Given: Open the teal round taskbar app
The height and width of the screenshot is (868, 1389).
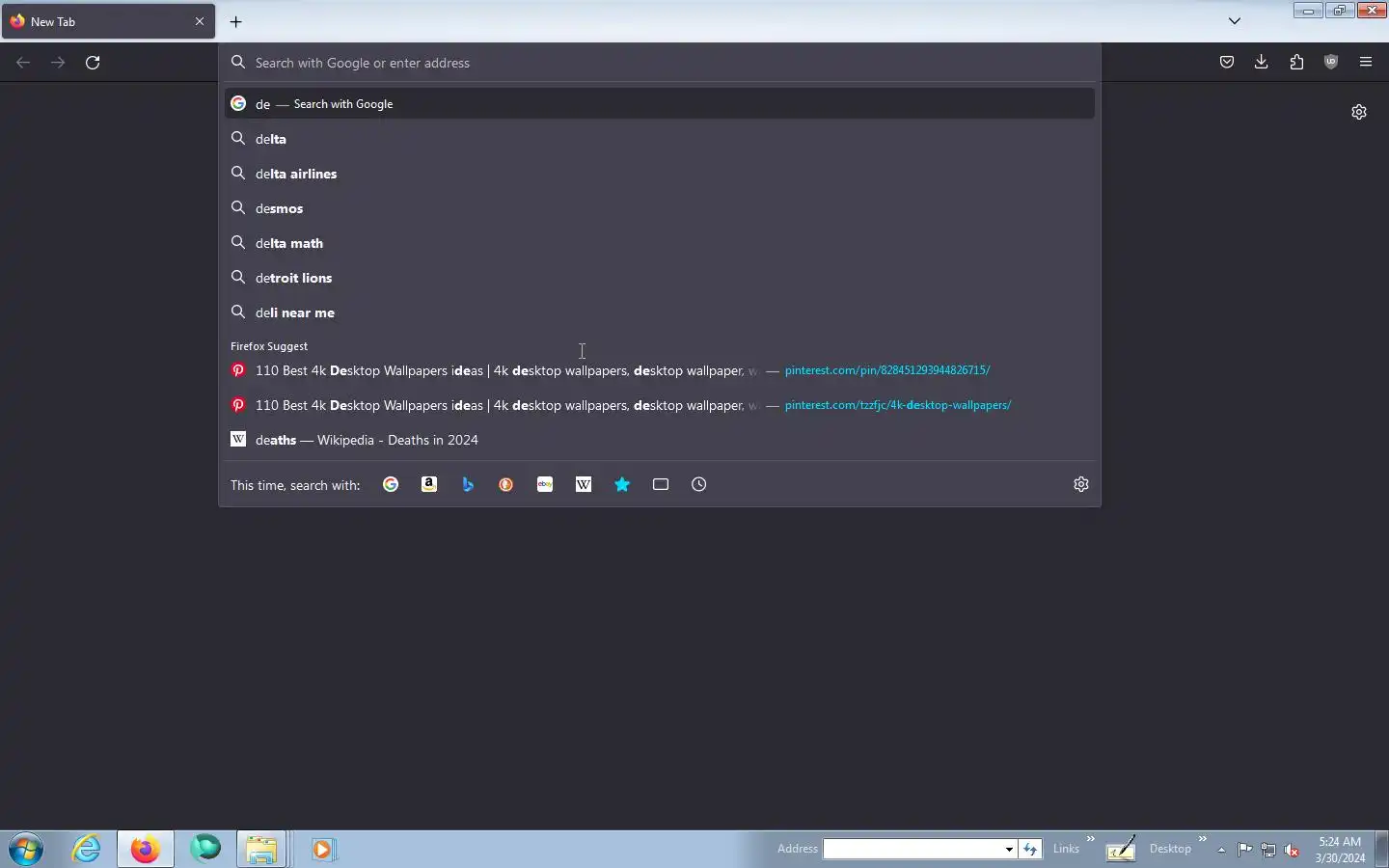Looking at the screenshot, I should click(x=205, y=849).
